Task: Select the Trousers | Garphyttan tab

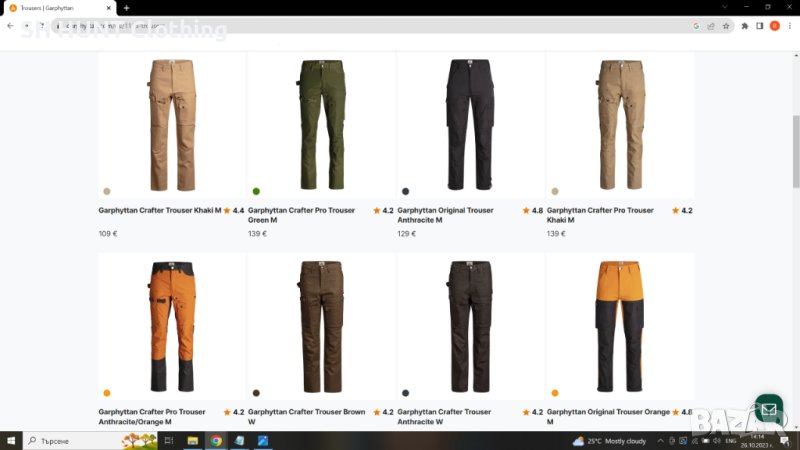Action: click(50, 7)
